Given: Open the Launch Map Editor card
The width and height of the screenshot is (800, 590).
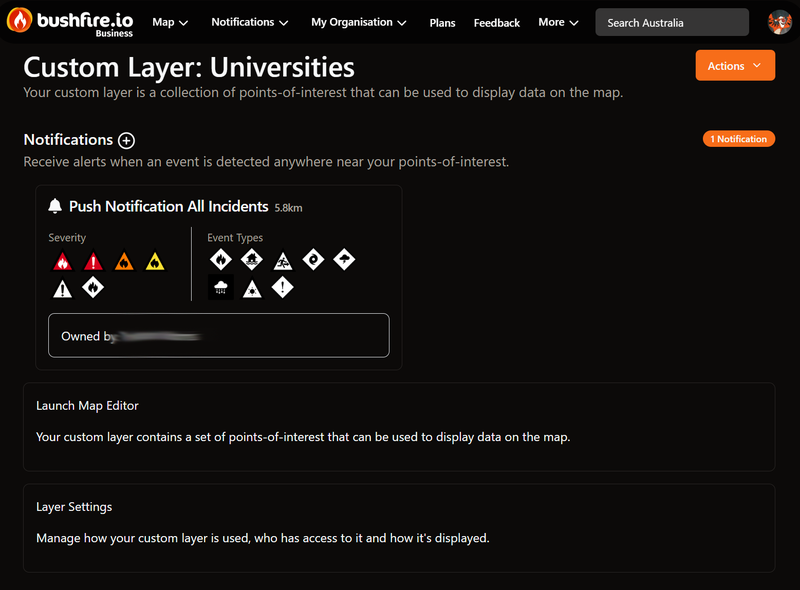Looking at the screenshot, I should [x=399, y=427].
